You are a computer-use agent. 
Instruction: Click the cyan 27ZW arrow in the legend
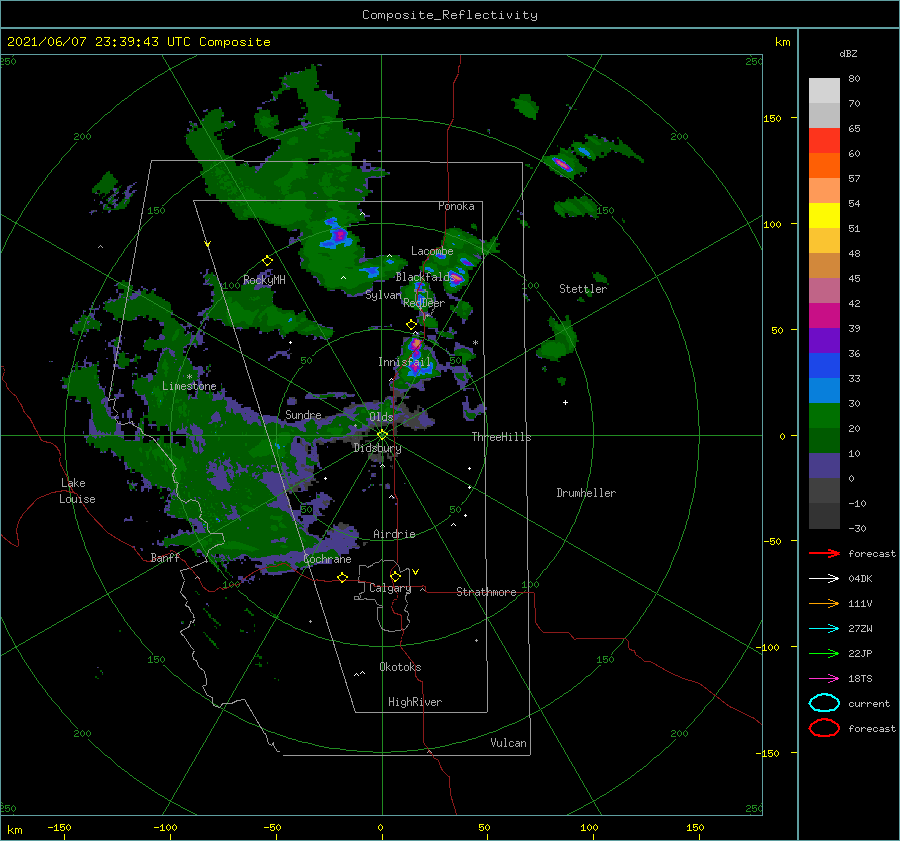point(824,629)
